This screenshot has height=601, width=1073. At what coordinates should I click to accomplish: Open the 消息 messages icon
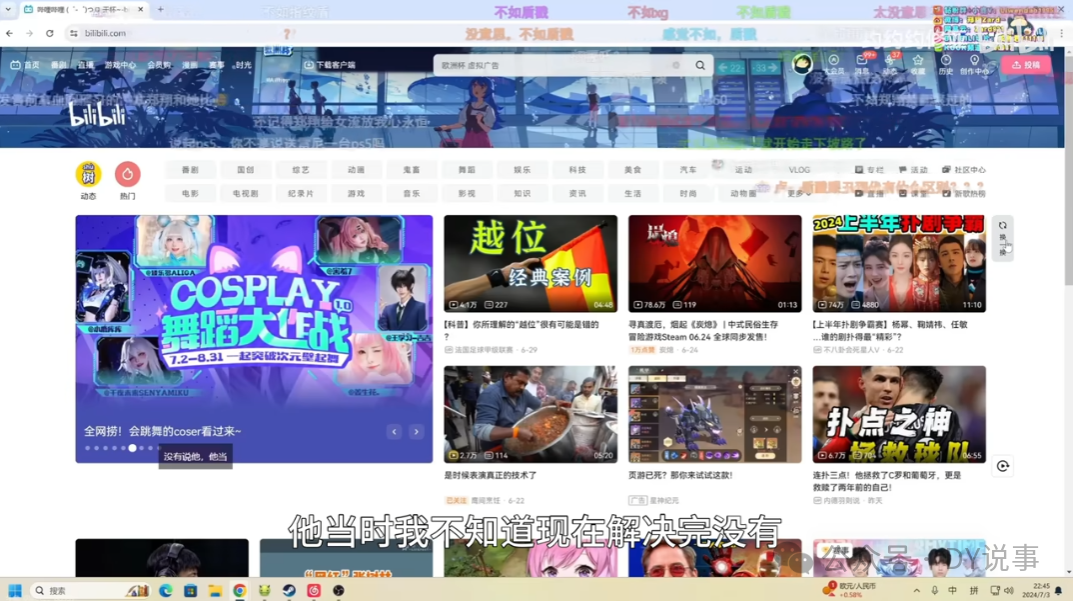click(x=862, y=64)
